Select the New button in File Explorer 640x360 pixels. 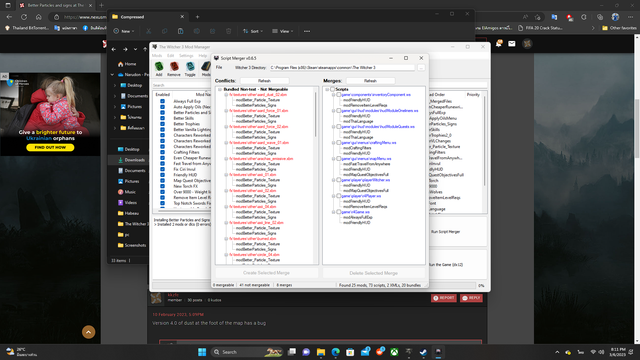click(124, 31)
